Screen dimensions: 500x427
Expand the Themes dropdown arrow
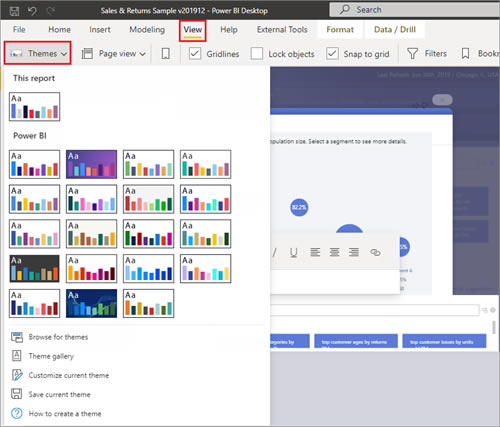(x=64, y=54)
